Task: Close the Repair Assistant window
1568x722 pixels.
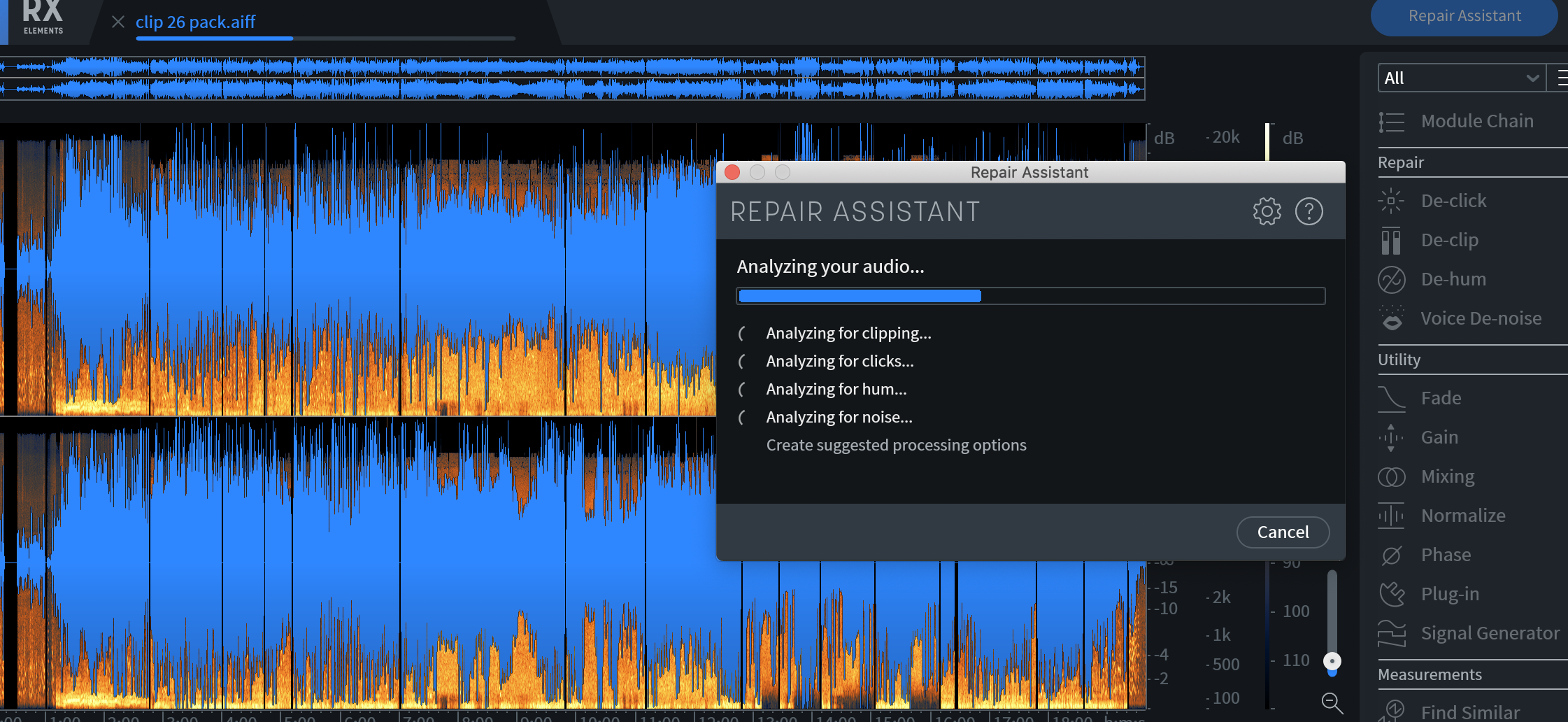Action: (x=732, y=172)
